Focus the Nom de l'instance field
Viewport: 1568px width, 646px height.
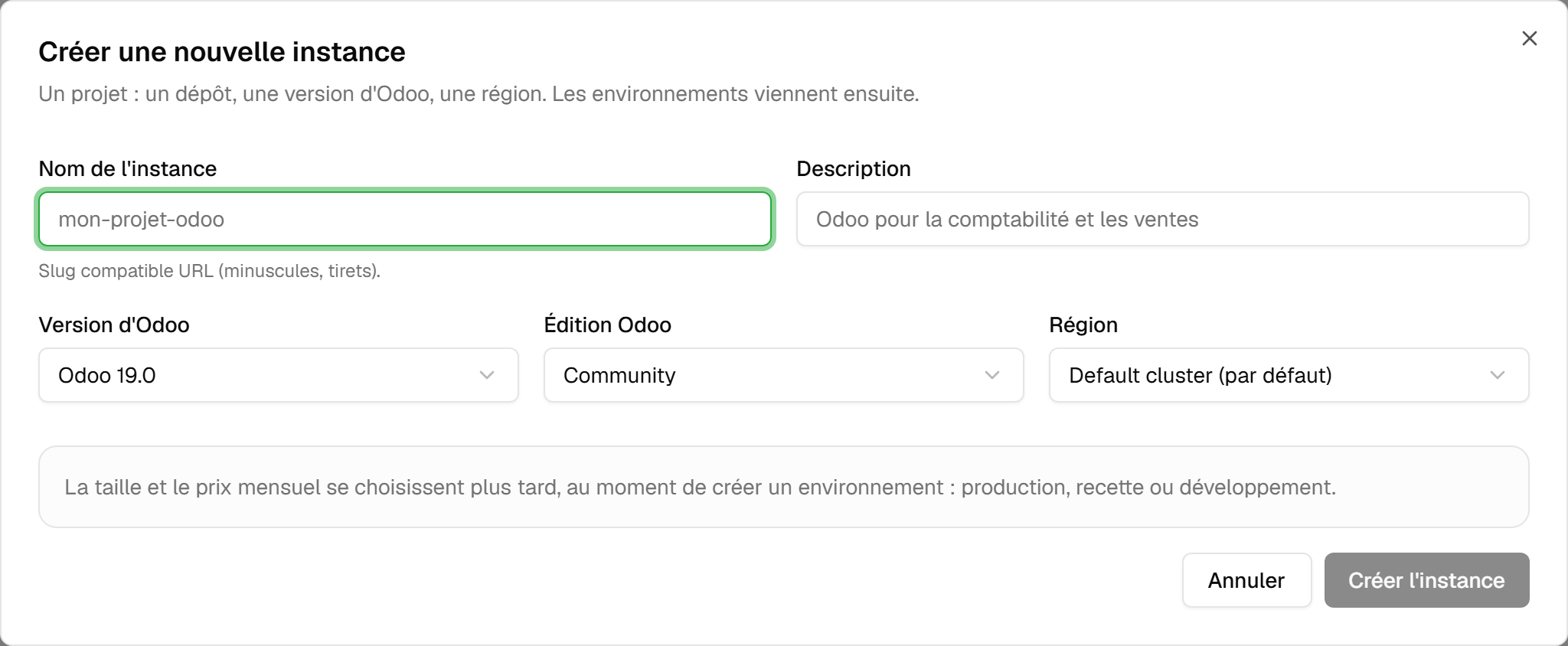click(405, 219)
